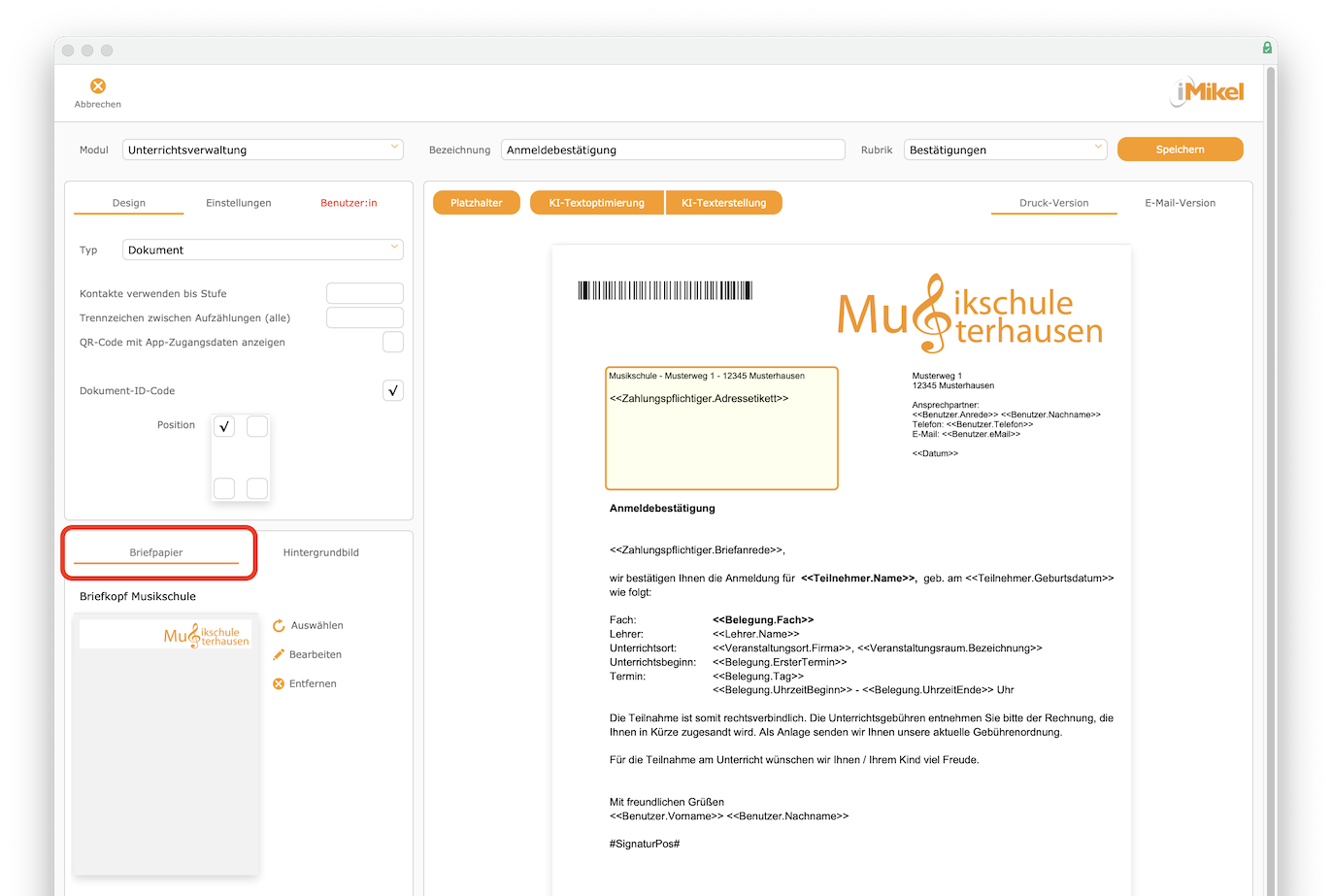1332x896 pixels.
Task: Click the <<Belegung.Tag>> placeholder
Action: click(758, 677)
